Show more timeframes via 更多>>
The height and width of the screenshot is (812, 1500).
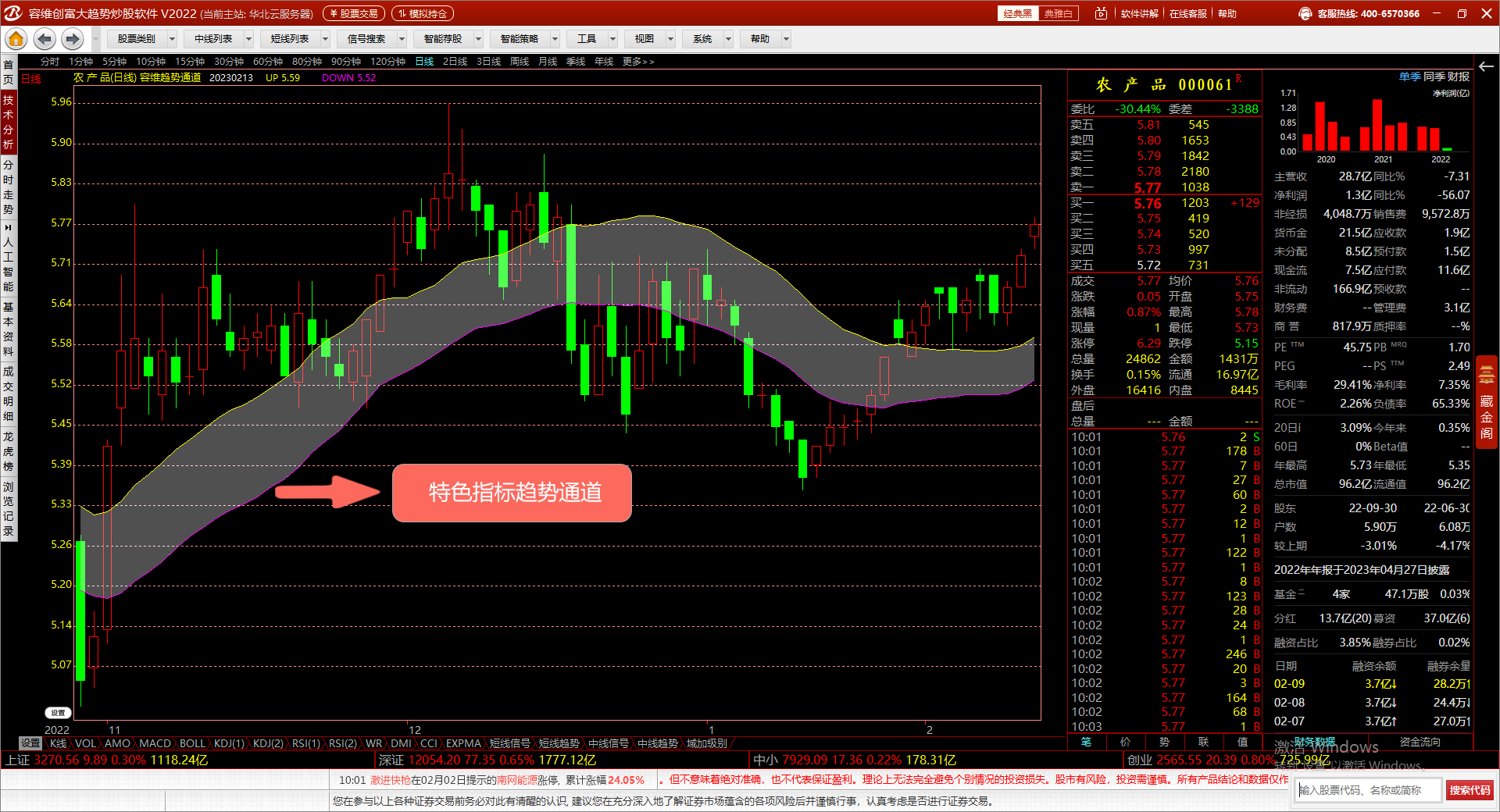[638, 61]
